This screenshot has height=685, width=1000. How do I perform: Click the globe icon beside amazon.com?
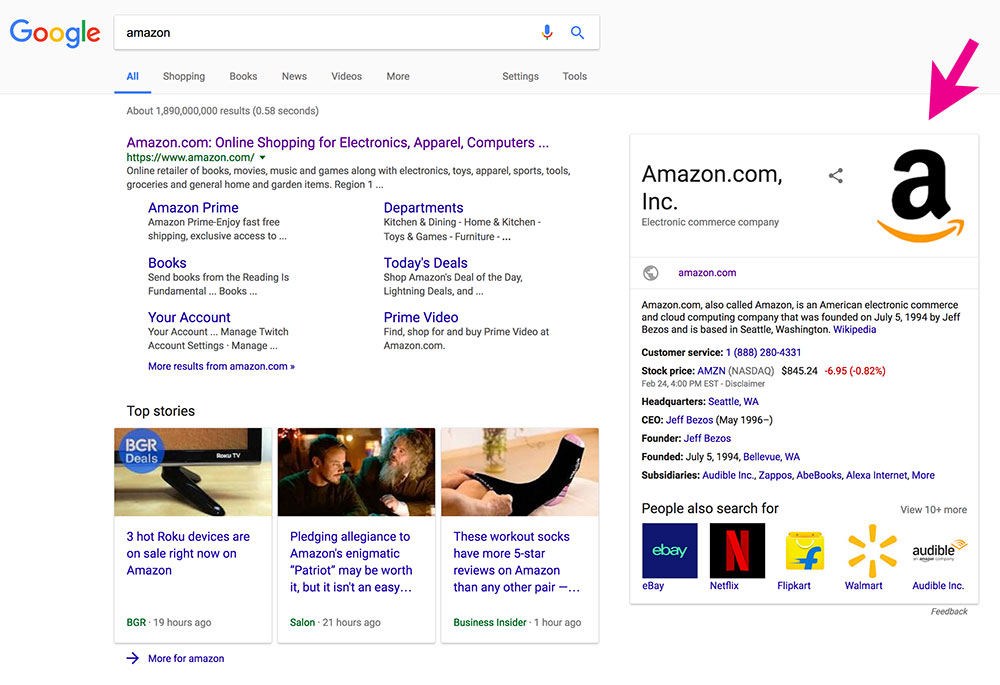pyautogui.click(x=651, y=273)
